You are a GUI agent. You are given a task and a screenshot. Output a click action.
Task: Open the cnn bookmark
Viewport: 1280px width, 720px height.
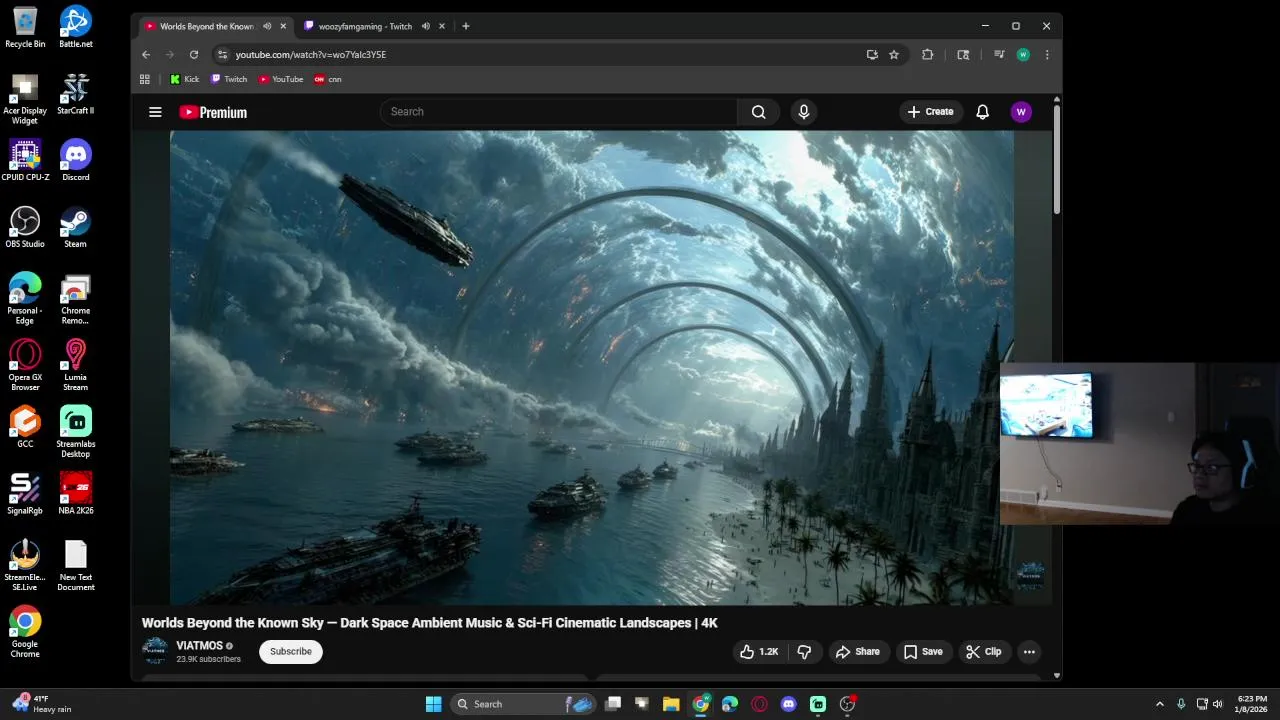pos(328,79)
